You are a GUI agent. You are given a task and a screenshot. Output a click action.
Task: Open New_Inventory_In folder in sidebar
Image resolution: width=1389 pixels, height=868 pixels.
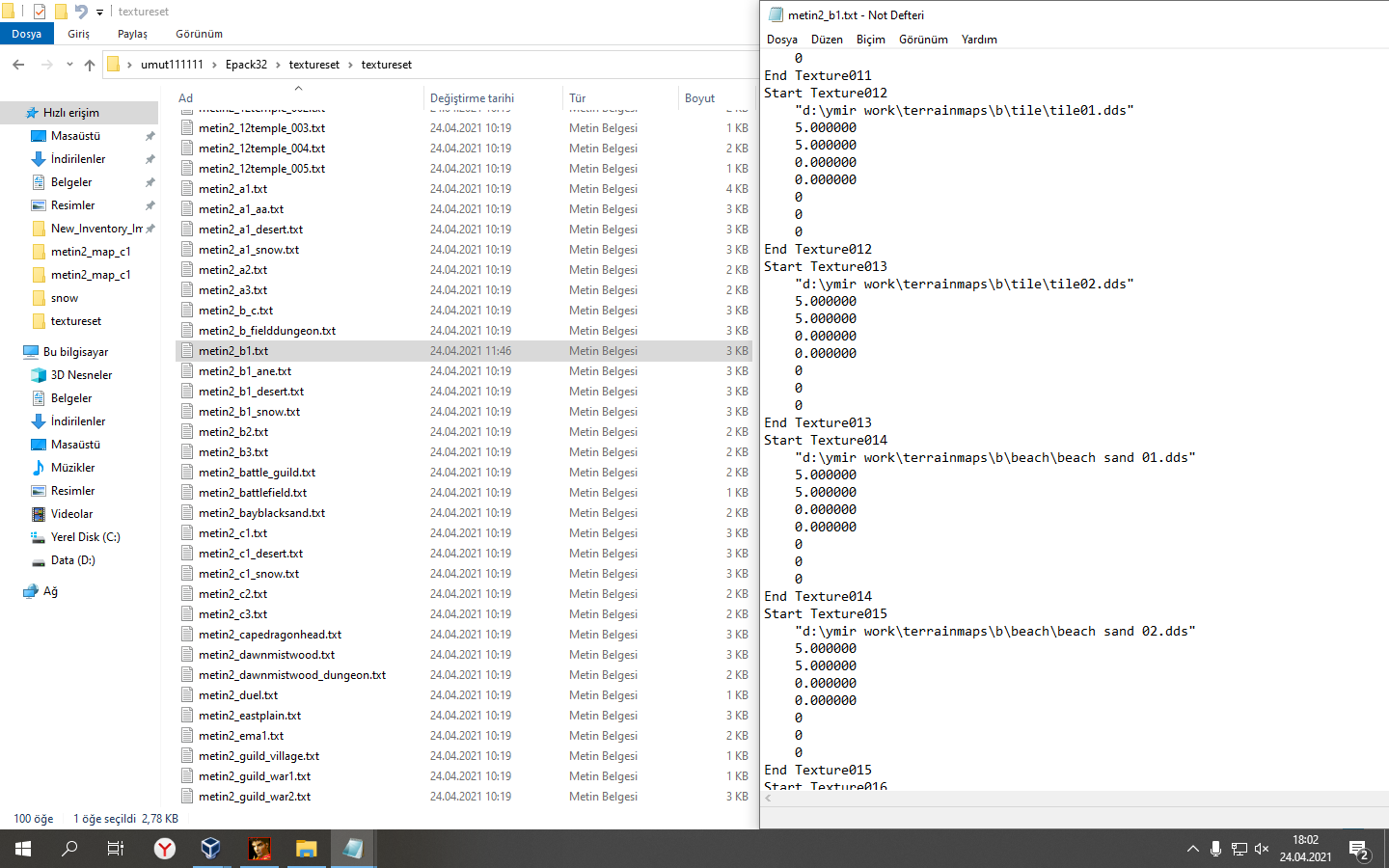[95, 229]
